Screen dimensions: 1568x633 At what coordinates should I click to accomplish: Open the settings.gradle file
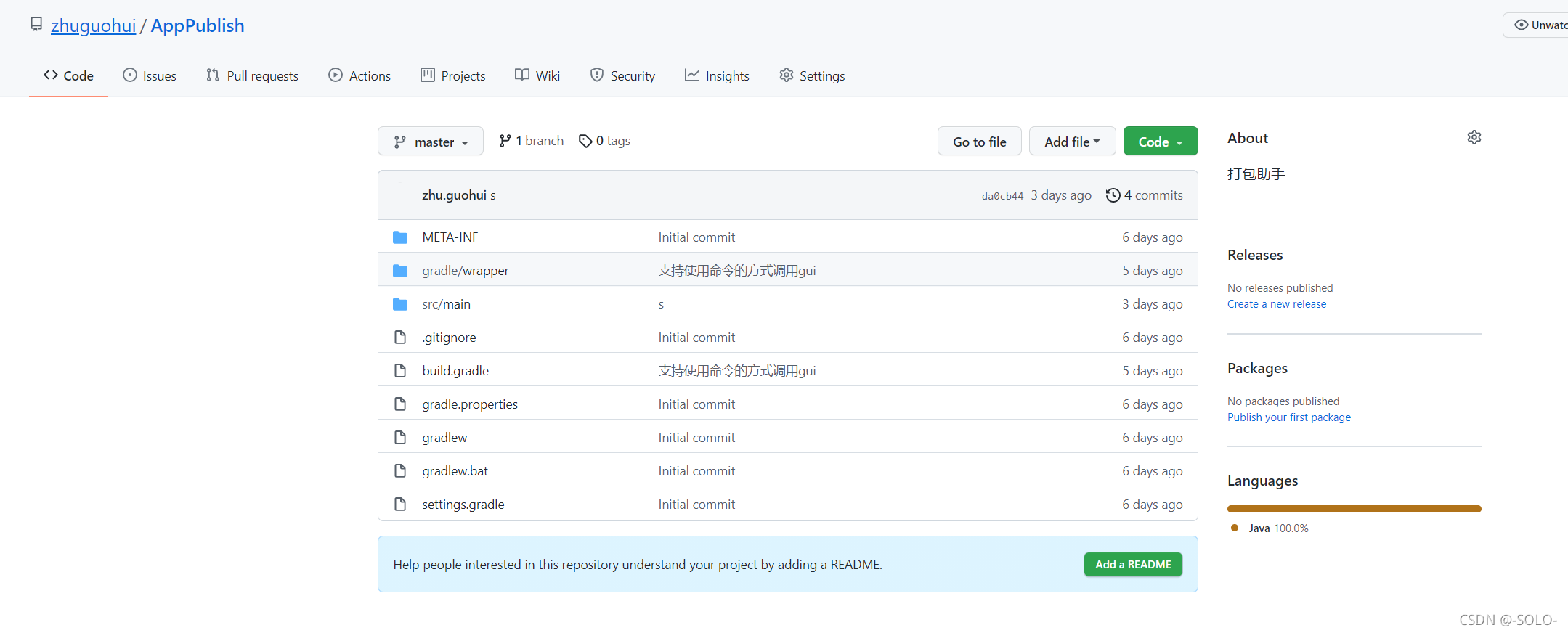[x=463, y=505]
